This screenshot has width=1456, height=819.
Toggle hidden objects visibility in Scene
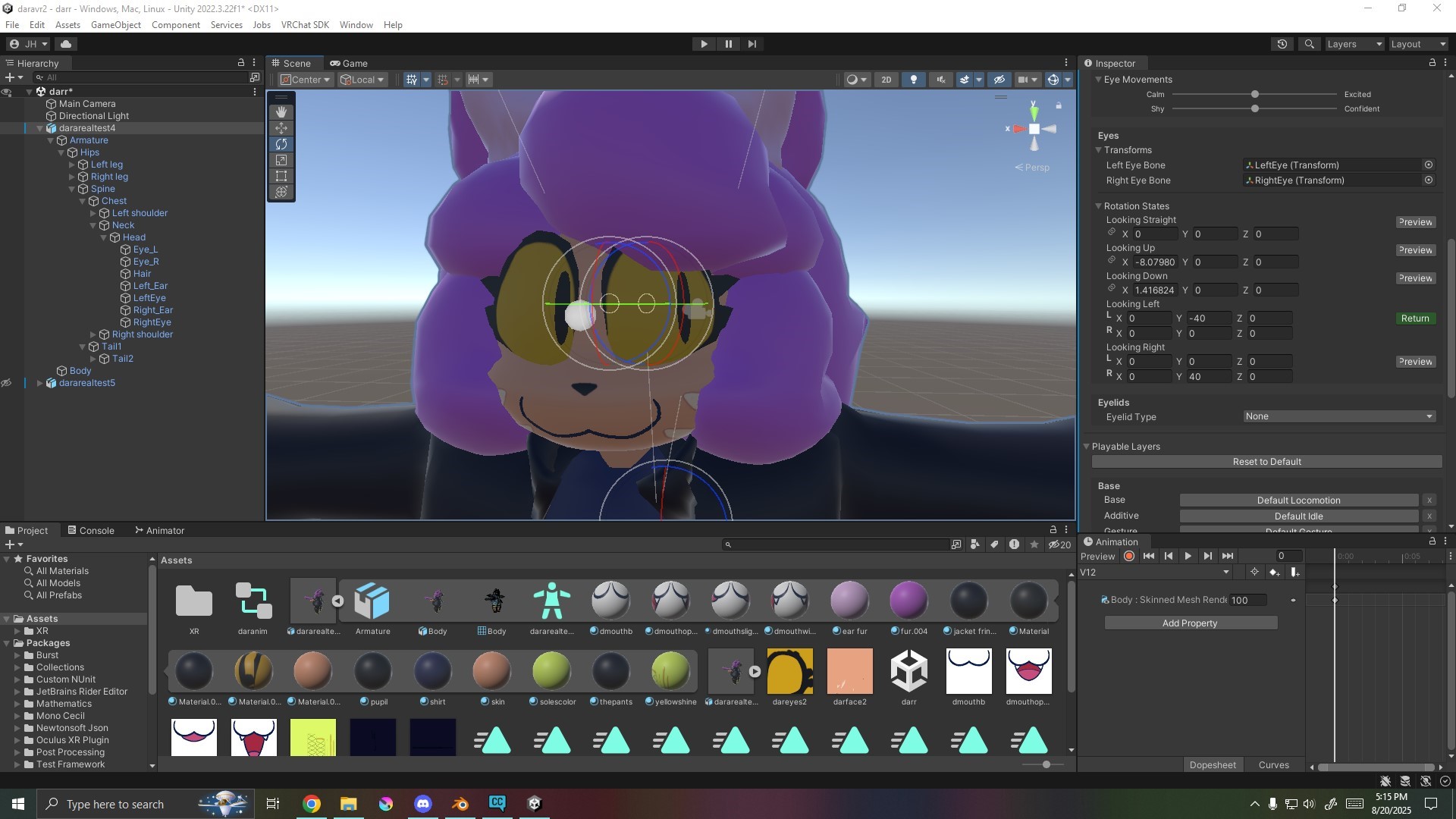point(999,80)
